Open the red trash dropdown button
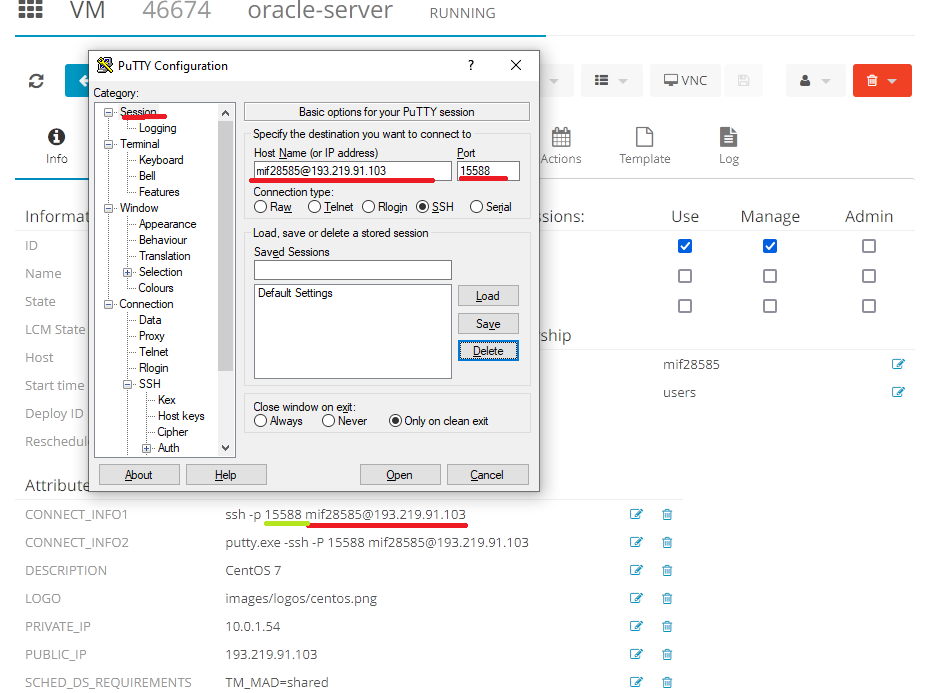 pyautogui.click(x=882, y=81)
